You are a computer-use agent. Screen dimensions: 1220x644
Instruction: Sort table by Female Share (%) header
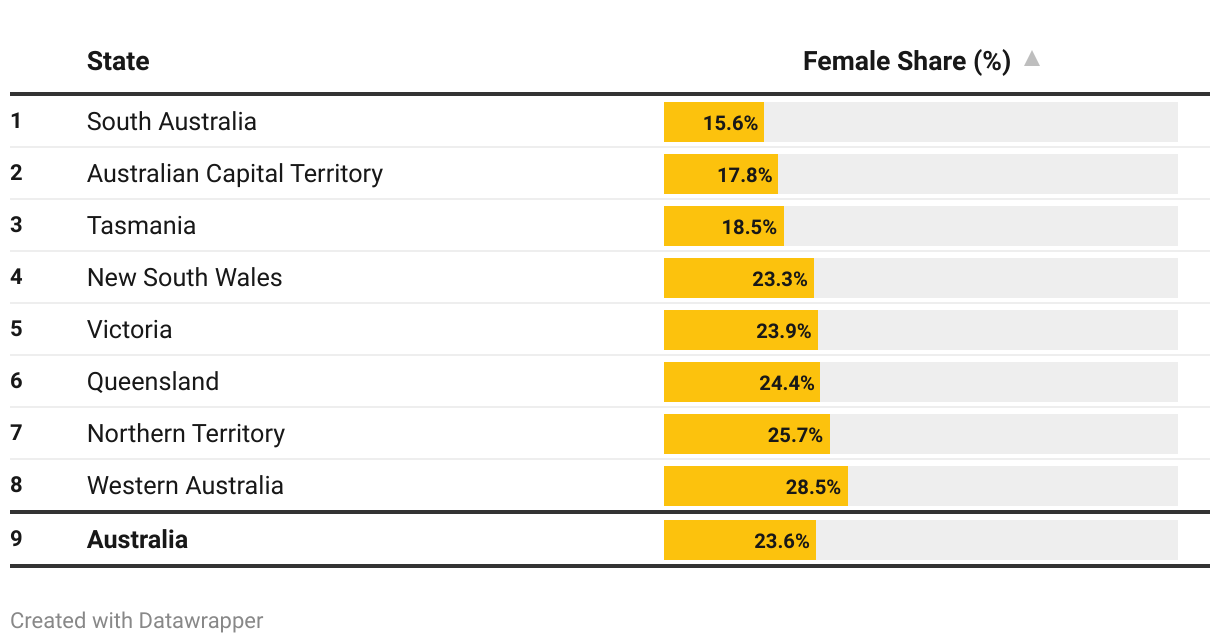tap(906, 61)
